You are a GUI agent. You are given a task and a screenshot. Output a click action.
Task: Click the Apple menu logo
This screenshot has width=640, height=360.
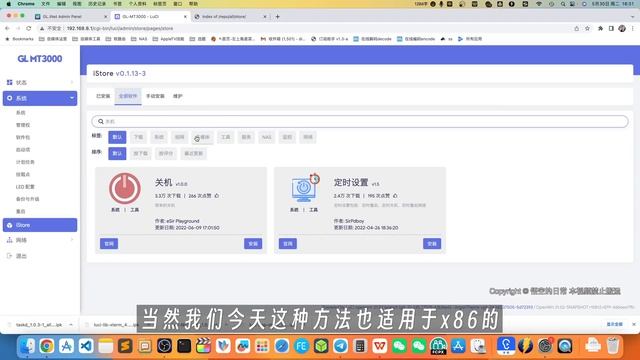[x=8, y=4]
